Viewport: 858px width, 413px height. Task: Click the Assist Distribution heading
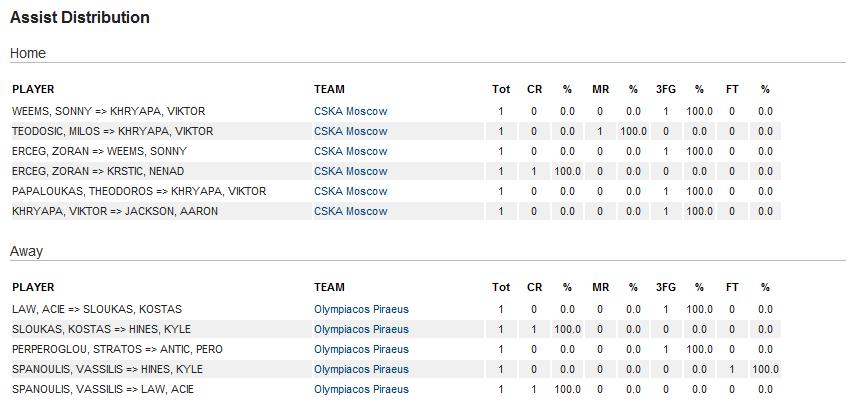click(80, 18)
